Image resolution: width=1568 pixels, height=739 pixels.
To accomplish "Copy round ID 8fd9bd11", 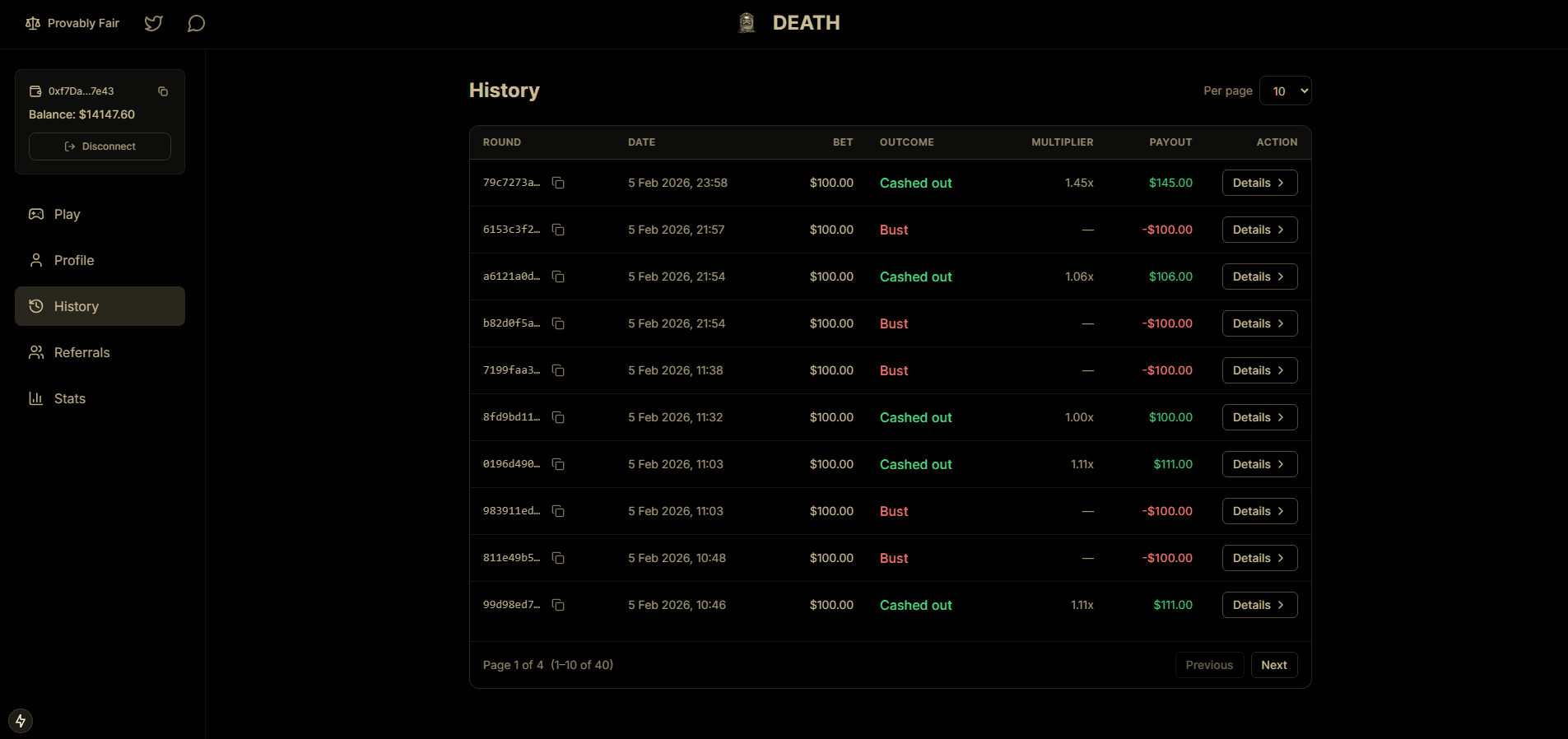I will (558, 417).
